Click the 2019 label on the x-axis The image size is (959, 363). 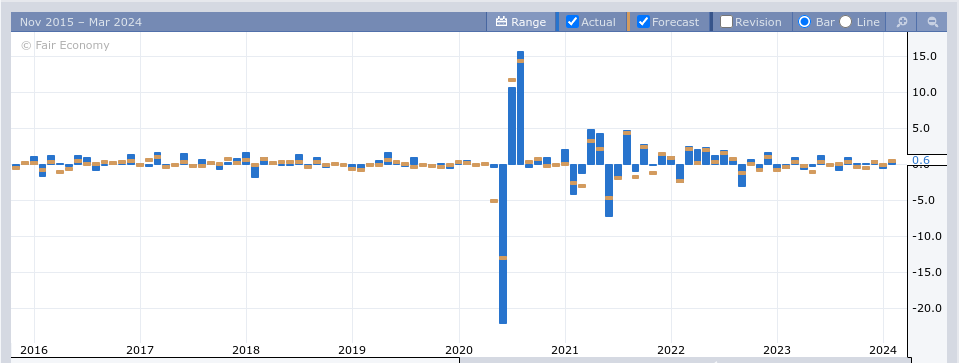pyautogui.click(x=352, y=350)
